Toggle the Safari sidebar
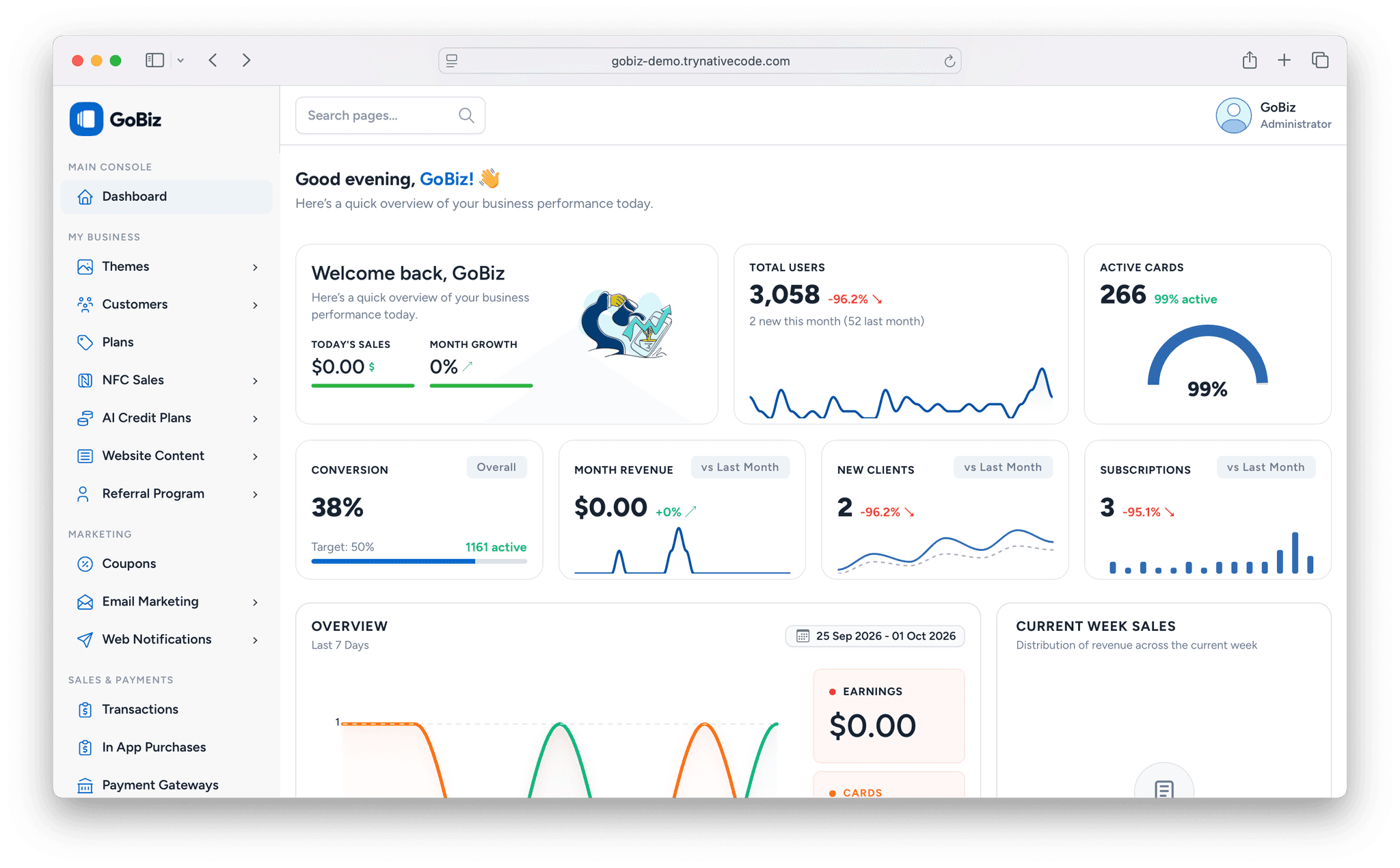 pos(155,60)
